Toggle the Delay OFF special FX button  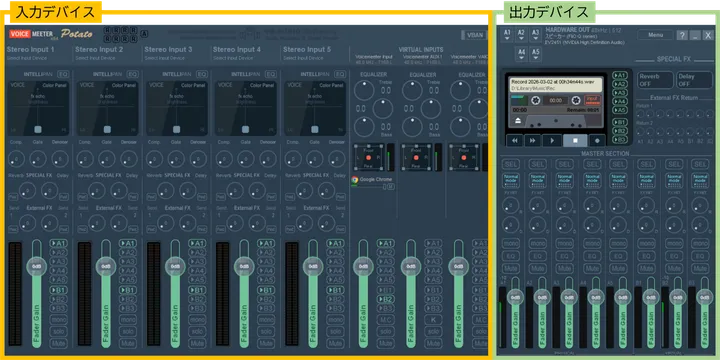(694, 80)
